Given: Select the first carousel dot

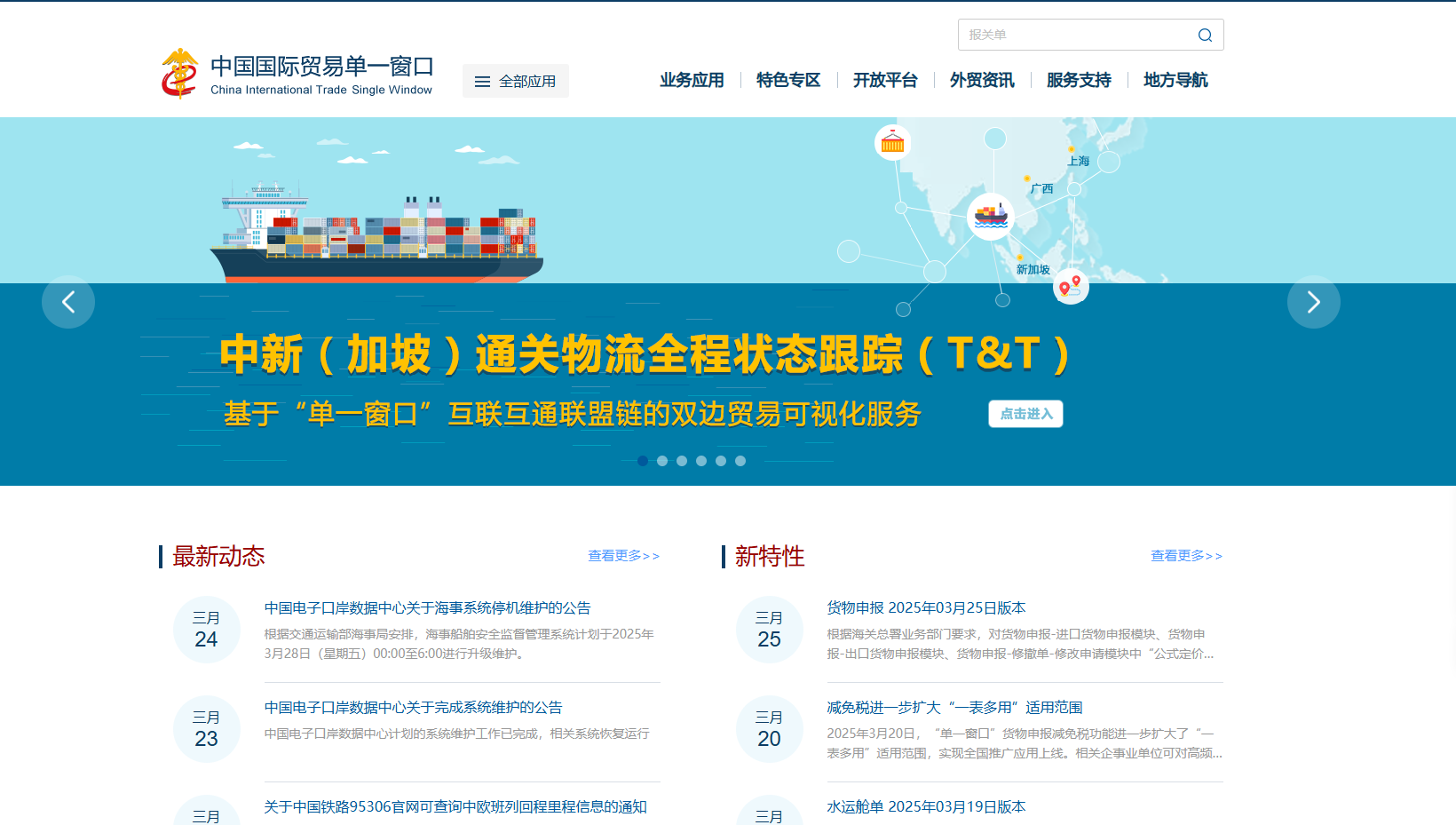Looking at the screenshot, I should (x=643, y=461).
